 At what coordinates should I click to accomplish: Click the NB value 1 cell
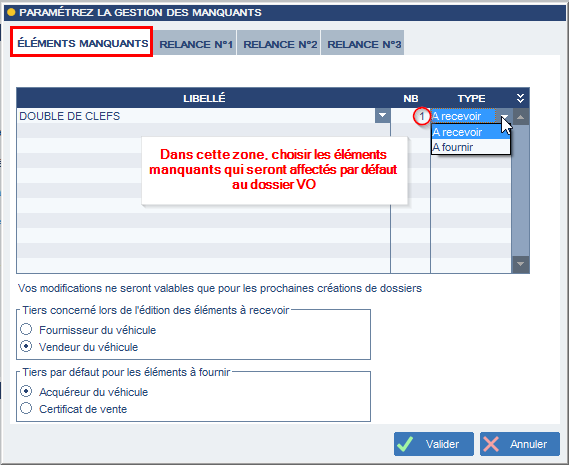410,116
